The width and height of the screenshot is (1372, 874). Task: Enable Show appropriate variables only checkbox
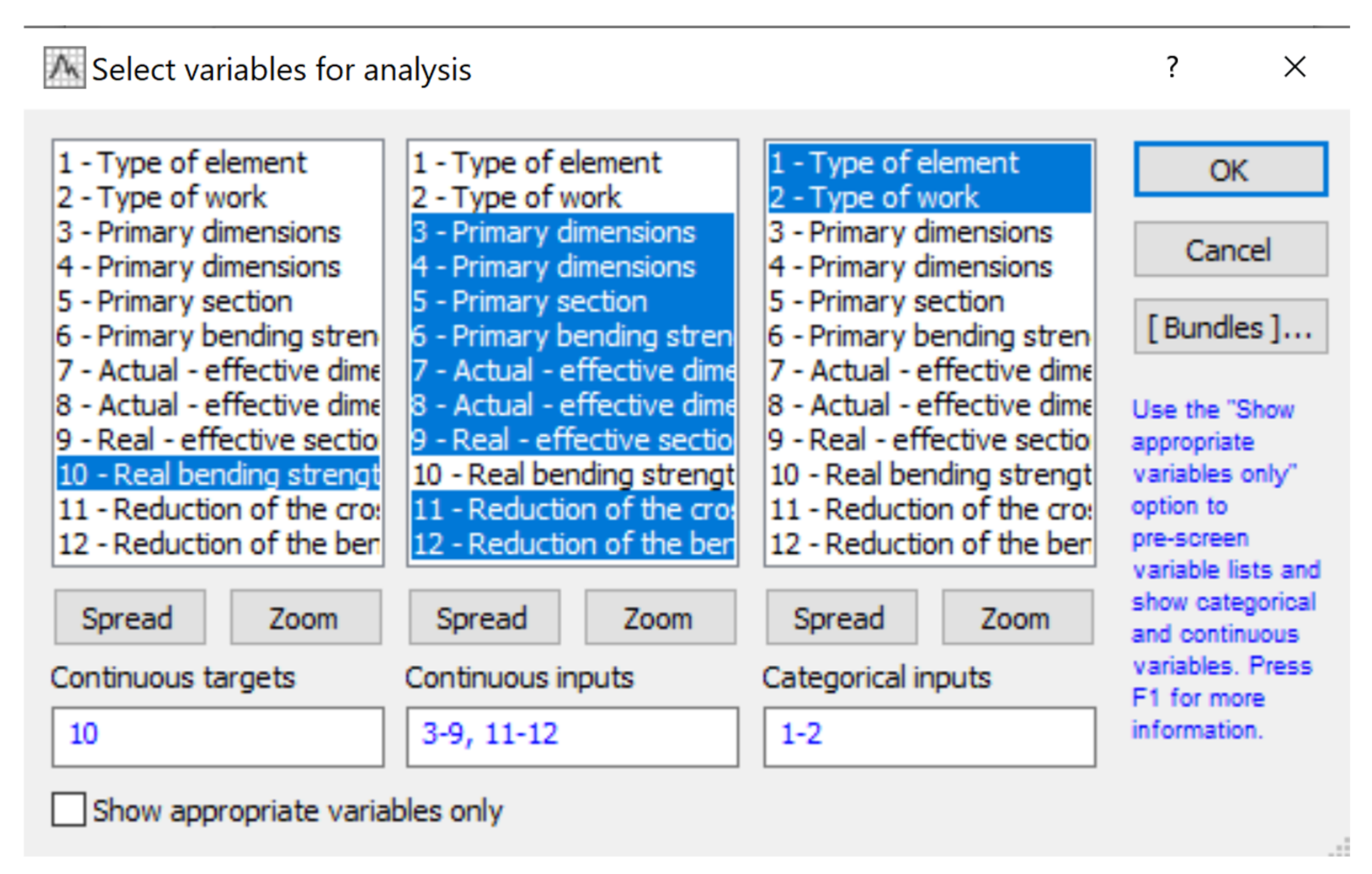click(69, 809)
